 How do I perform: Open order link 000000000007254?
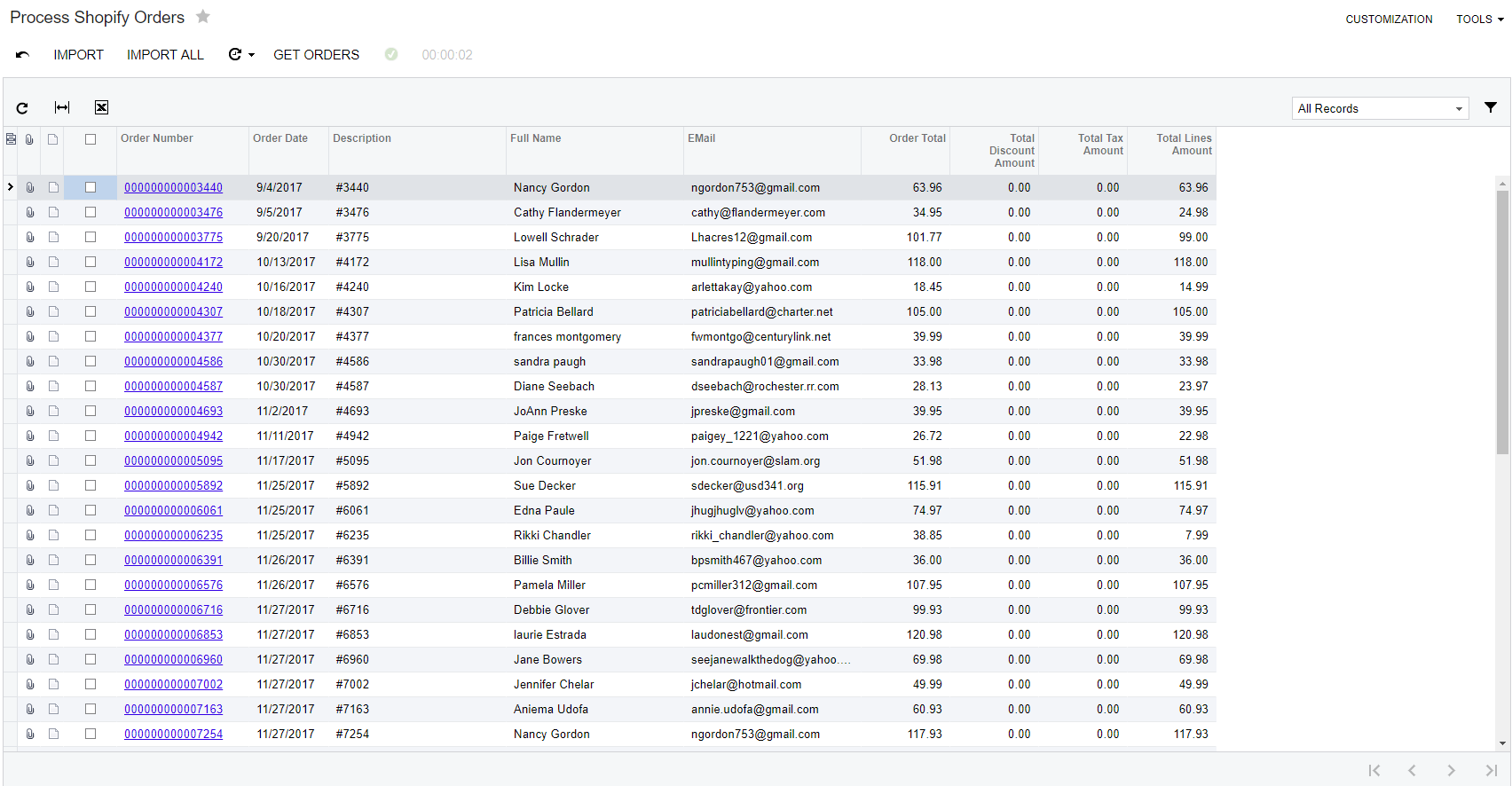(173, 734)
